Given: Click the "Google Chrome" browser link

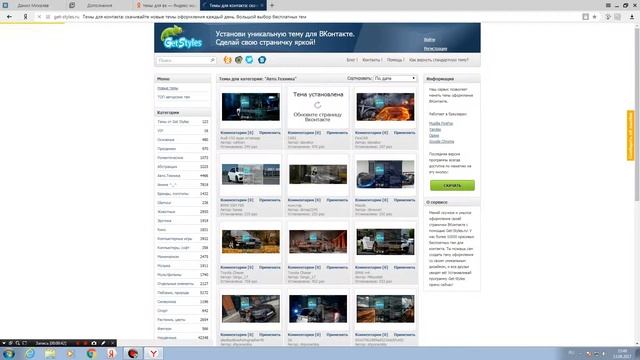Looking at the screenshot, I should tap(441, 142).
